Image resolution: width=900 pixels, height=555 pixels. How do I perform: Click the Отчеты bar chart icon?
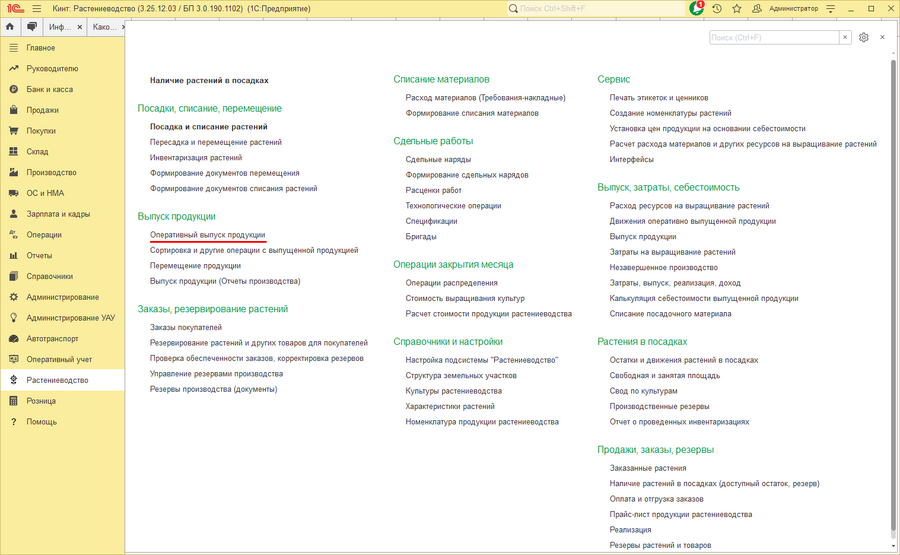pos(14,255)
